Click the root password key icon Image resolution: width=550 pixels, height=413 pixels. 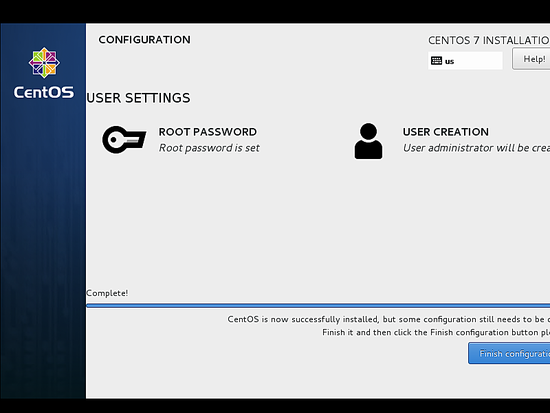[x=124, y=140]
